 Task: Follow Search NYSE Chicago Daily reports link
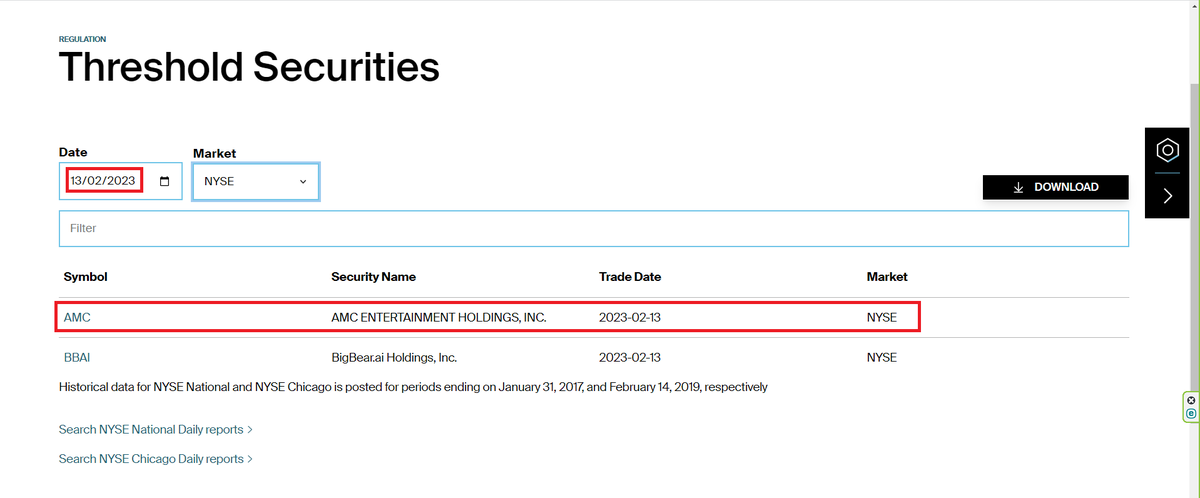(x=156, y=459)
